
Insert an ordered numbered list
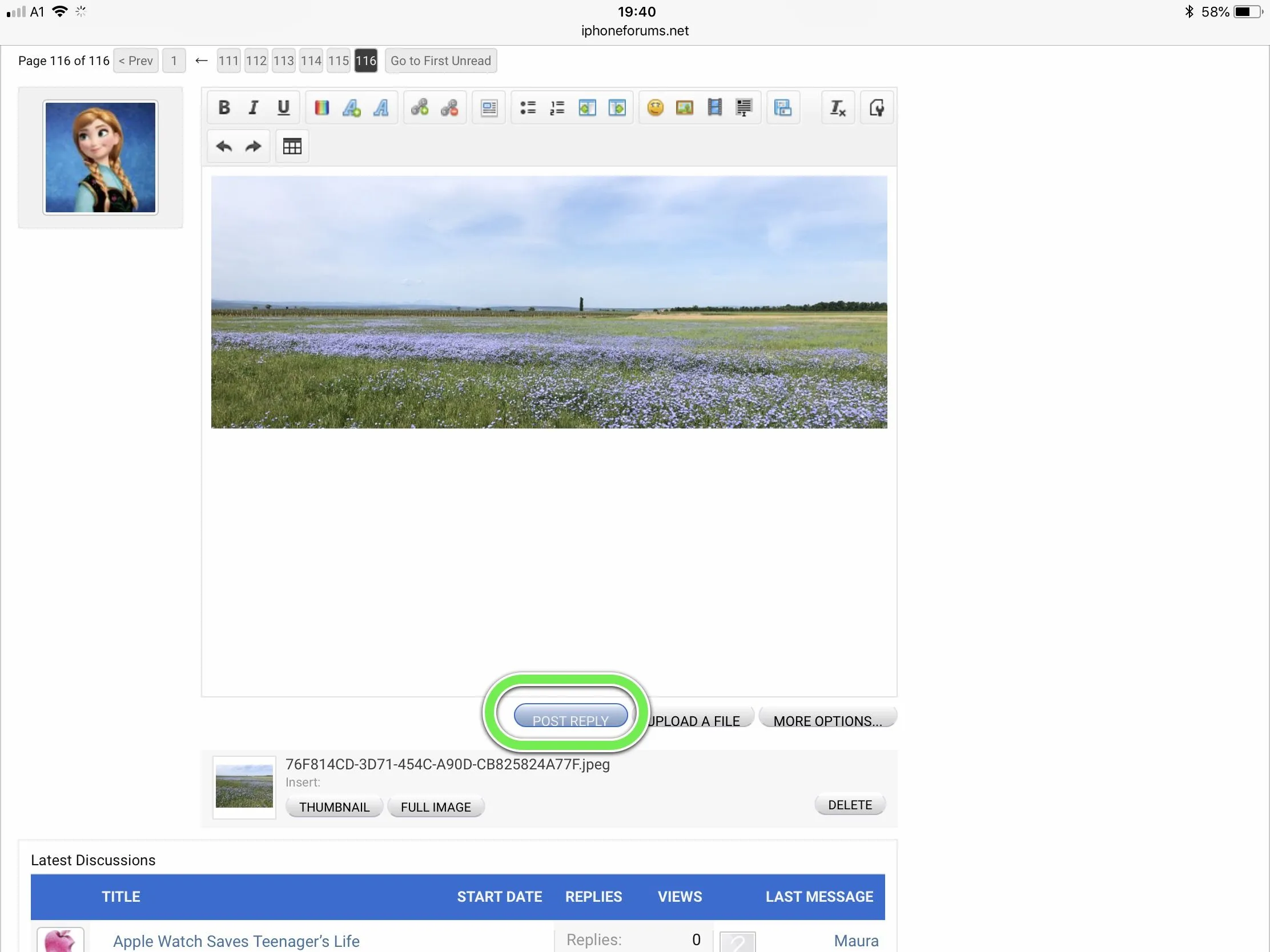click(557, 108)
